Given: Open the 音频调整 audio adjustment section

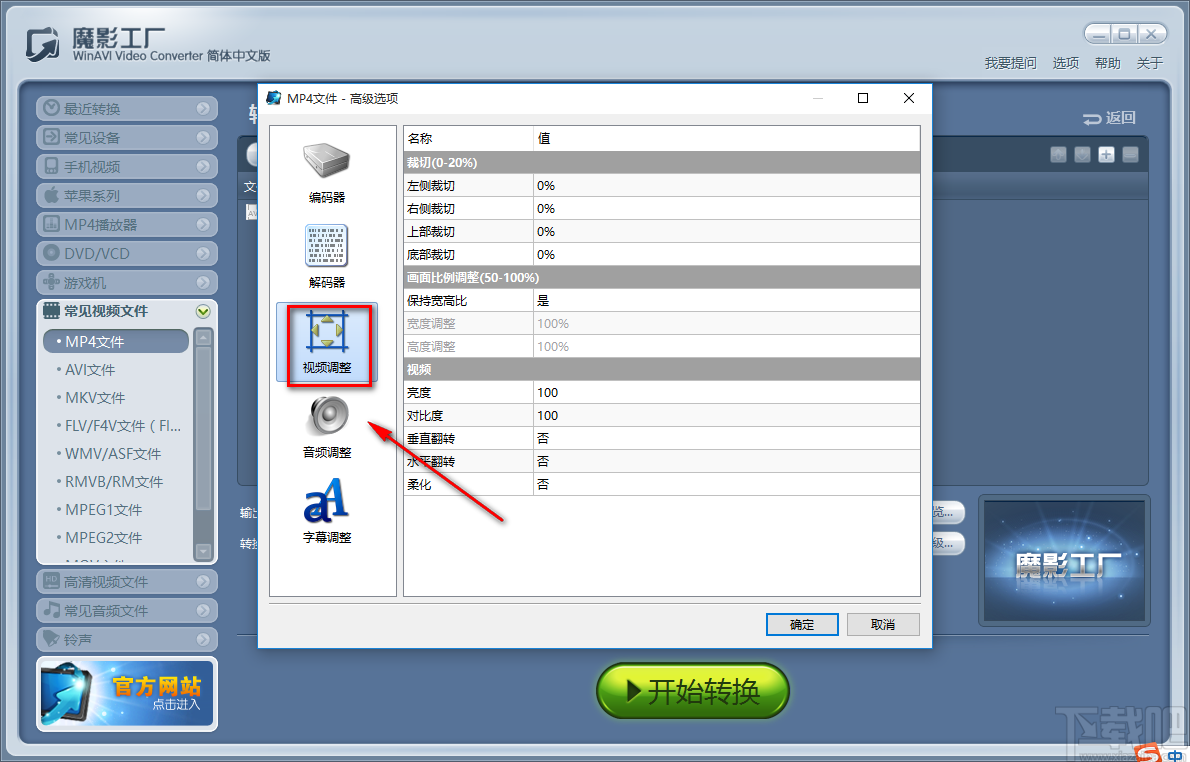Looking at the screenshot, I should click(x=327, y=427).
